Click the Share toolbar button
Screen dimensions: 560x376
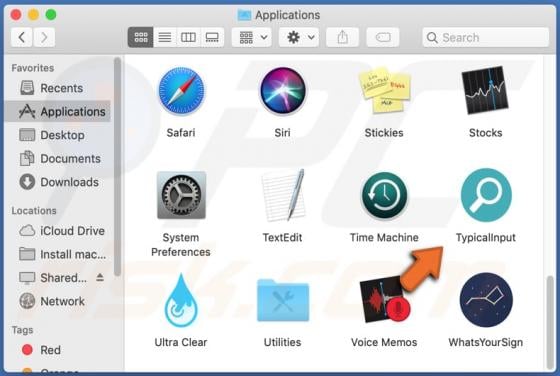pos(342,37)
